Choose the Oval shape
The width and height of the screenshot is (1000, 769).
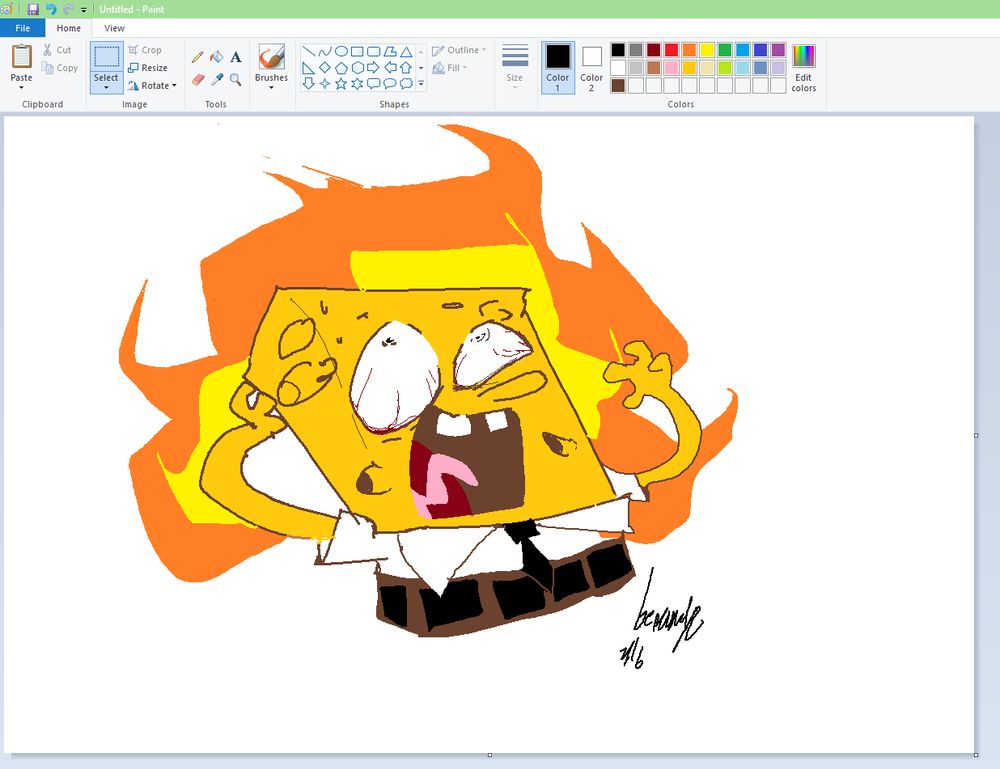[x=341, y=51]
